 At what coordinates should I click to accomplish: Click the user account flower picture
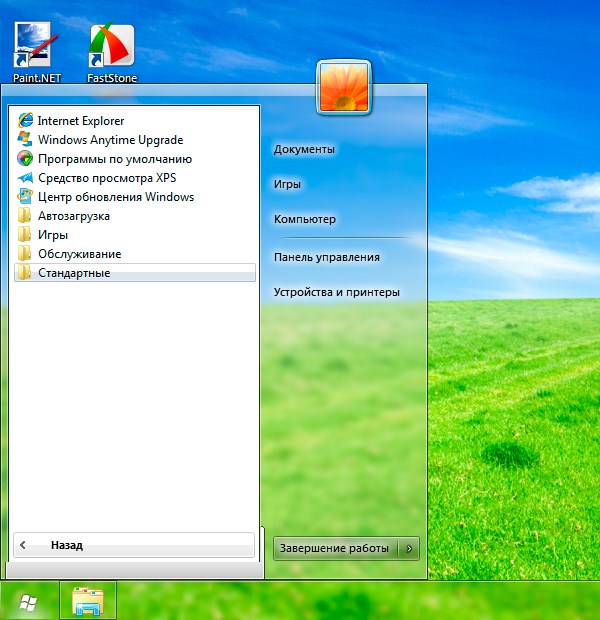[344, 88]
